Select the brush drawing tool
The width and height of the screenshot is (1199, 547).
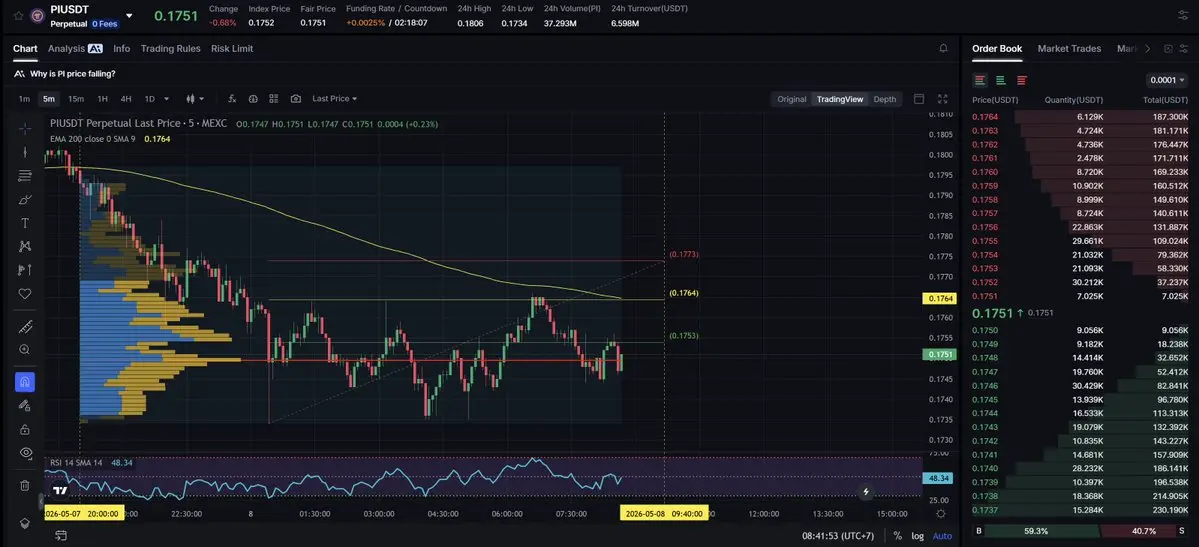point(24,200)
